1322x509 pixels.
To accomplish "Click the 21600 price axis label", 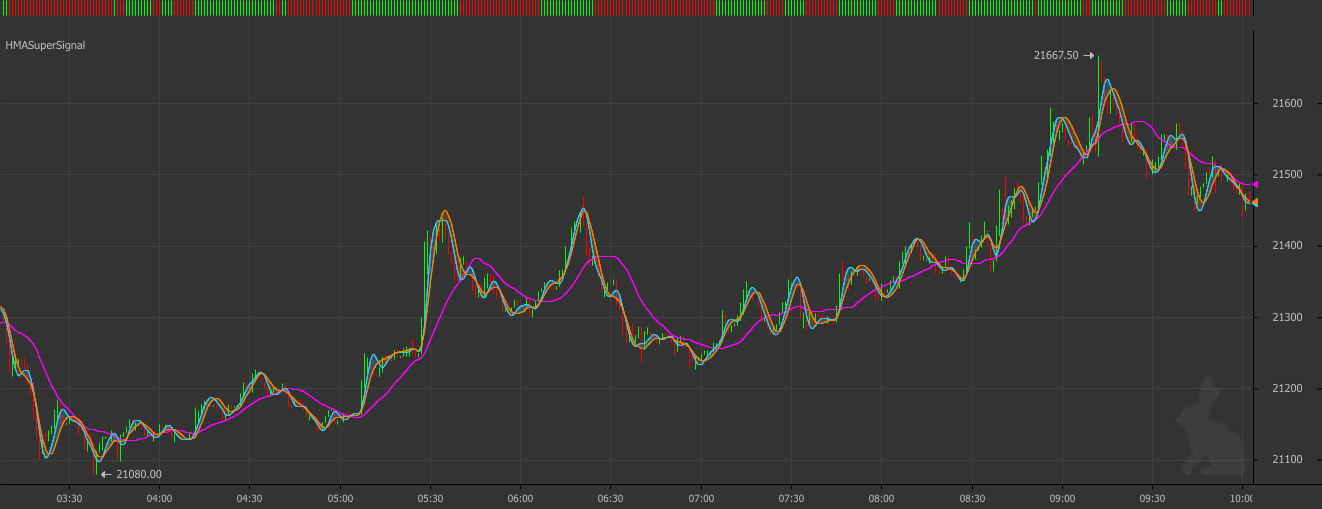I will point(1287,104).
